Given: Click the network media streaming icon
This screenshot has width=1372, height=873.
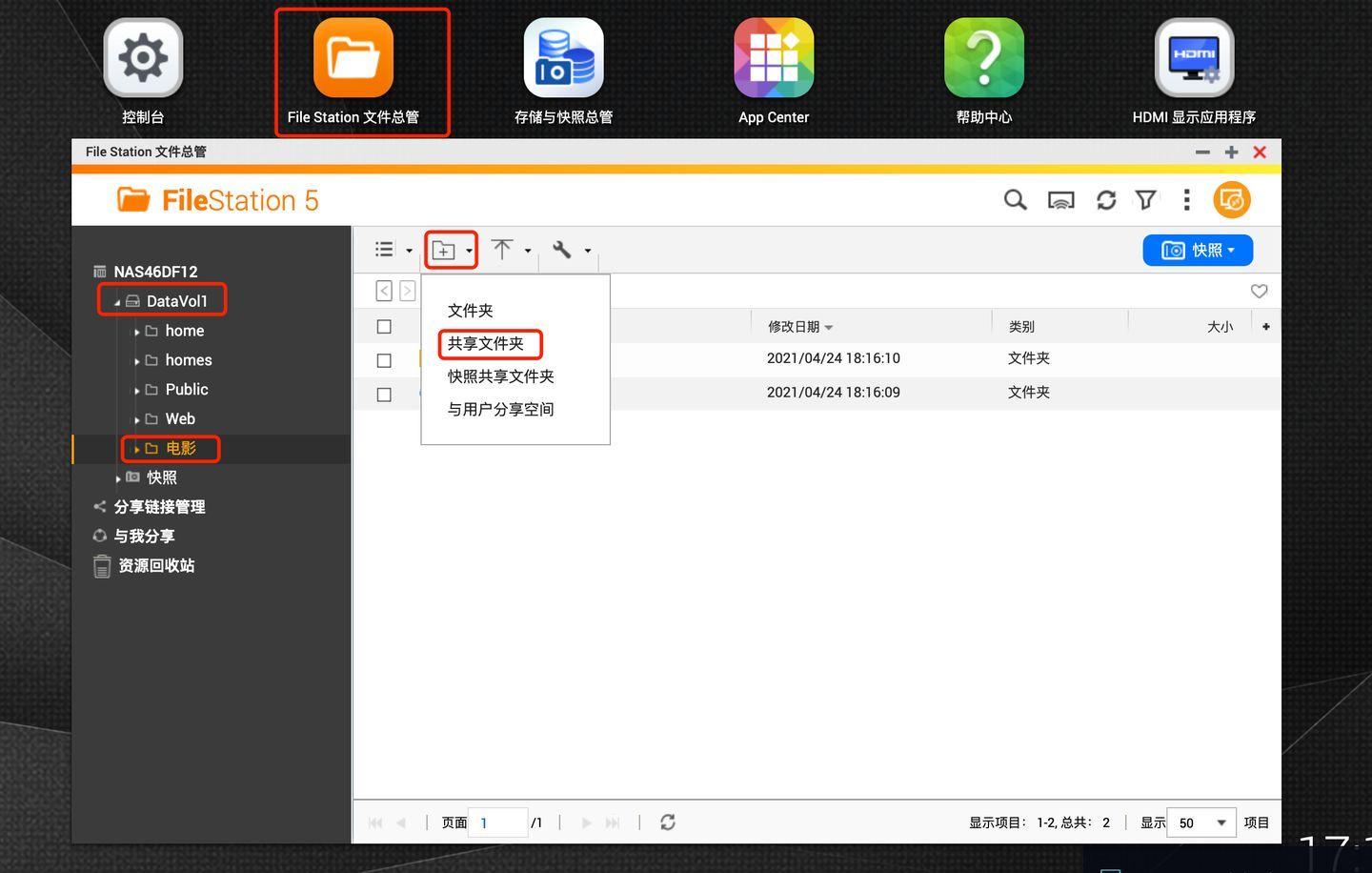Looking at the screenshot, I should tap(1060, 200).
